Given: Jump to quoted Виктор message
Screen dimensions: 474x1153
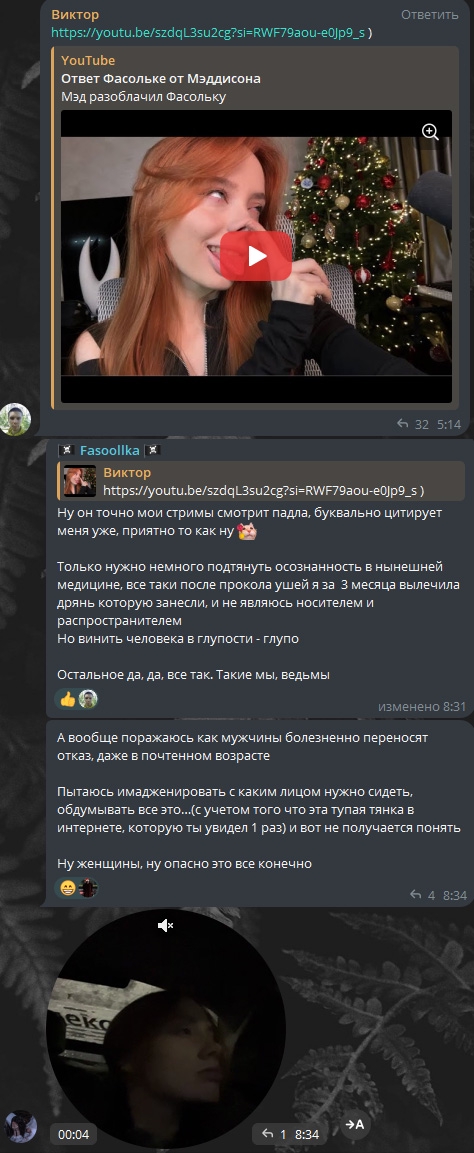Looking at the screenshot, I should (261, 481).
